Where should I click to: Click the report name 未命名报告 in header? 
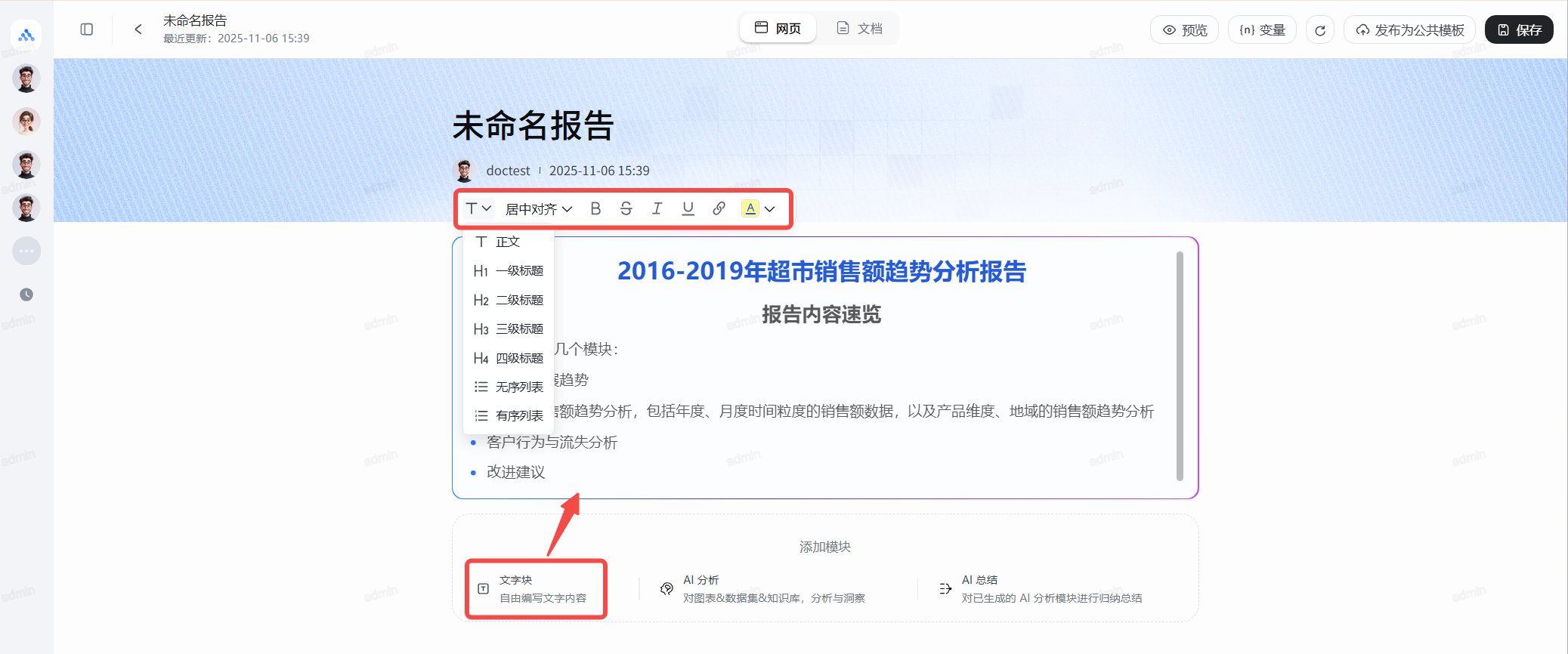pos(195,20)
